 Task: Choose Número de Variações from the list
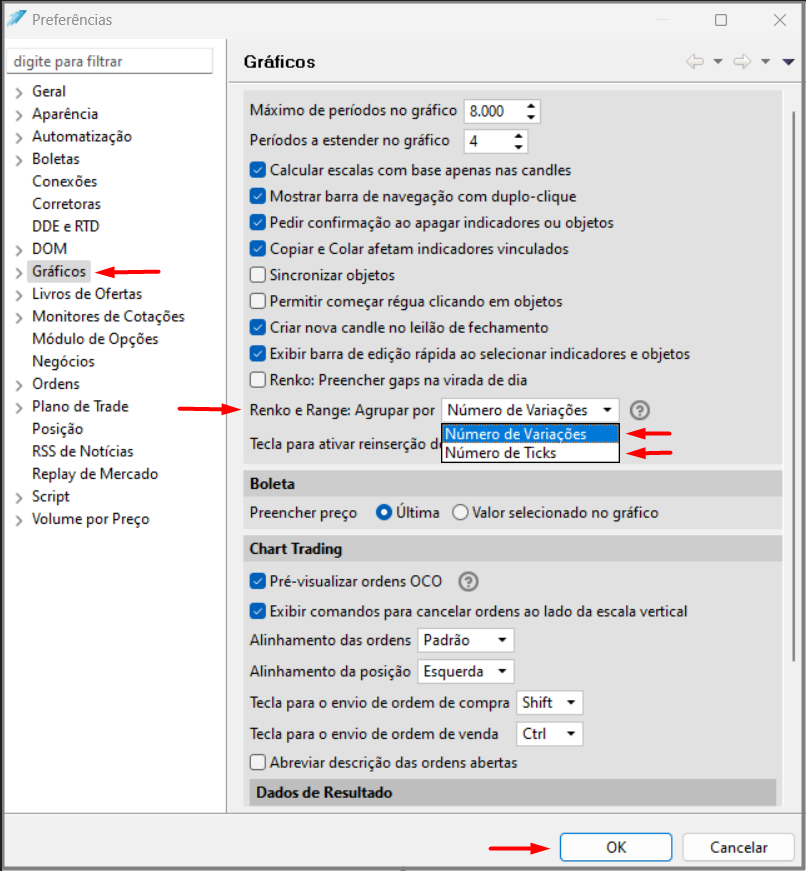click(x=530, y=434)
